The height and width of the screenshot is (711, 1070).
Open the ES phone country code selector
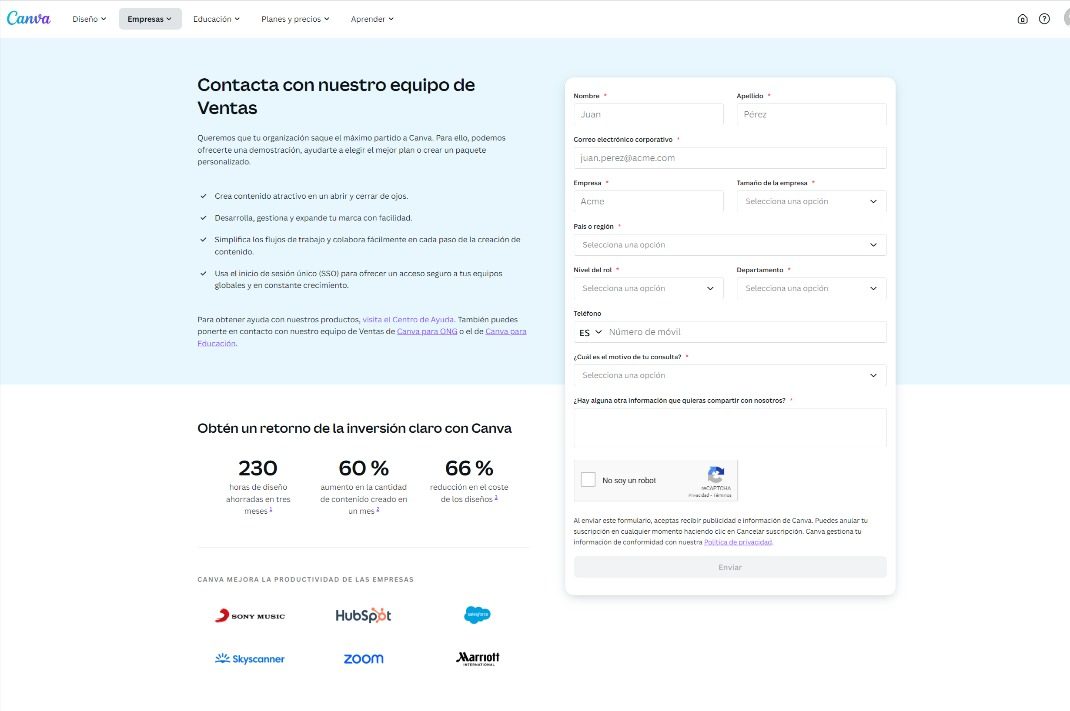(x=590, y=331)
